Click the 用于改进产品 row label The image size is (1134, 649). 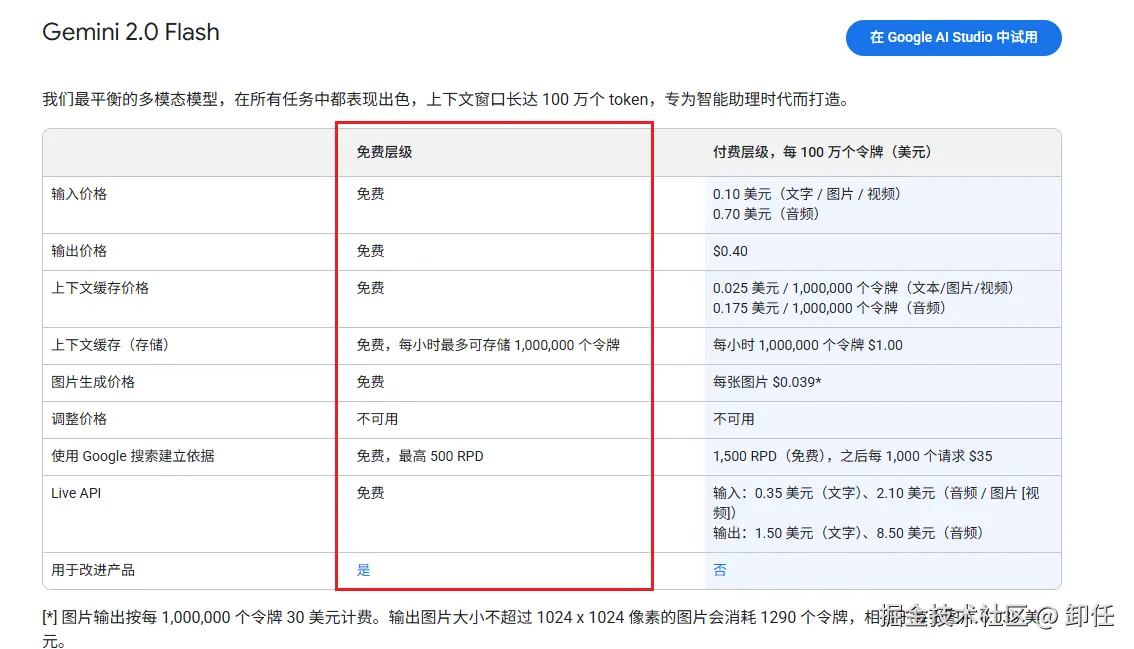click(93, 570)
